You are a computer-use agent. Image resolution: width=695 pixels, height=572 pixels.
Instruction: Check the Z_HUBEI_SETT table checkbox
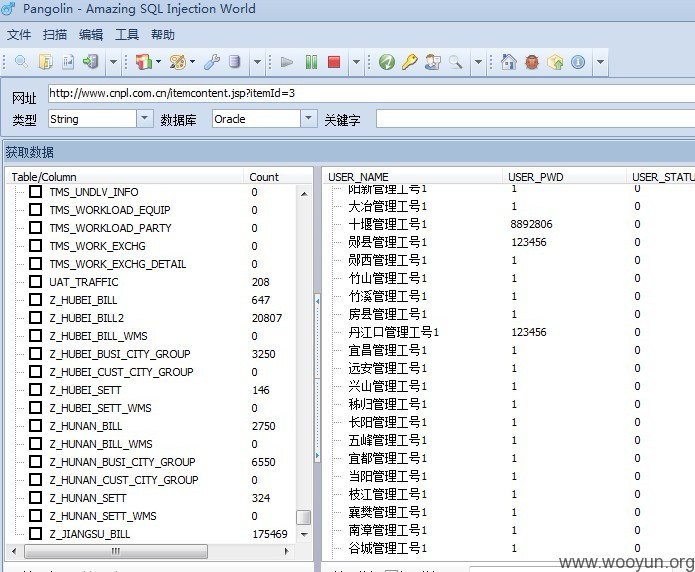(35, 390)
